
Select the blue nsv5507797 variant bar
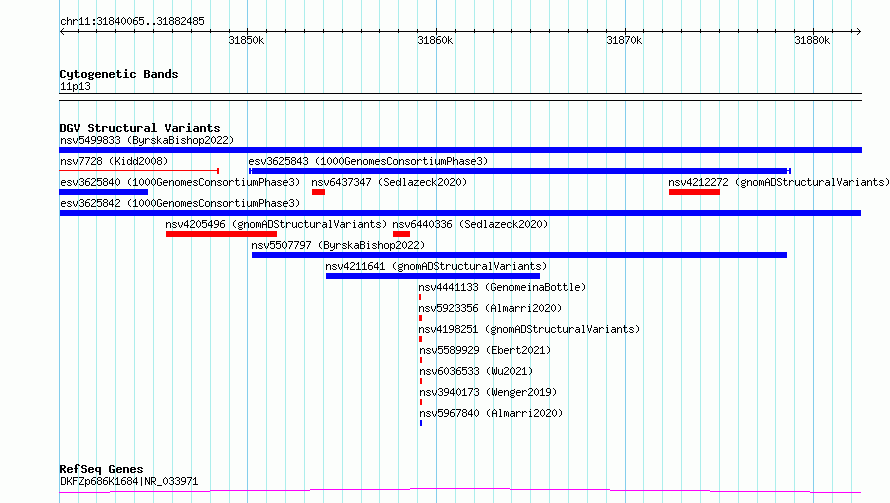pyautogui.click(x=519, y=255)
